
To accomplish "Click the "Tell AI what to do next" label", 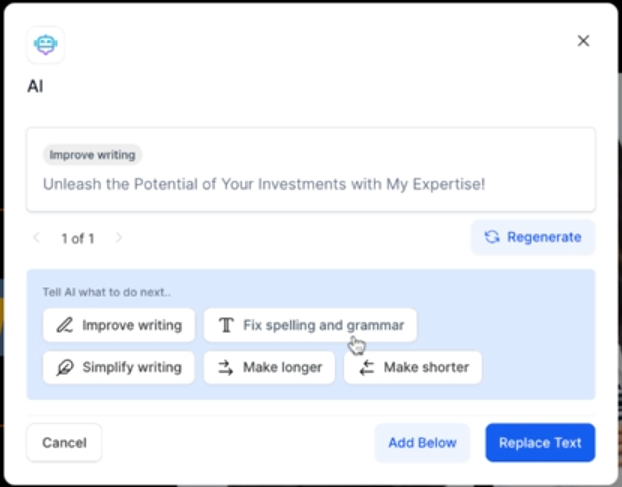I will pos(107,293).
